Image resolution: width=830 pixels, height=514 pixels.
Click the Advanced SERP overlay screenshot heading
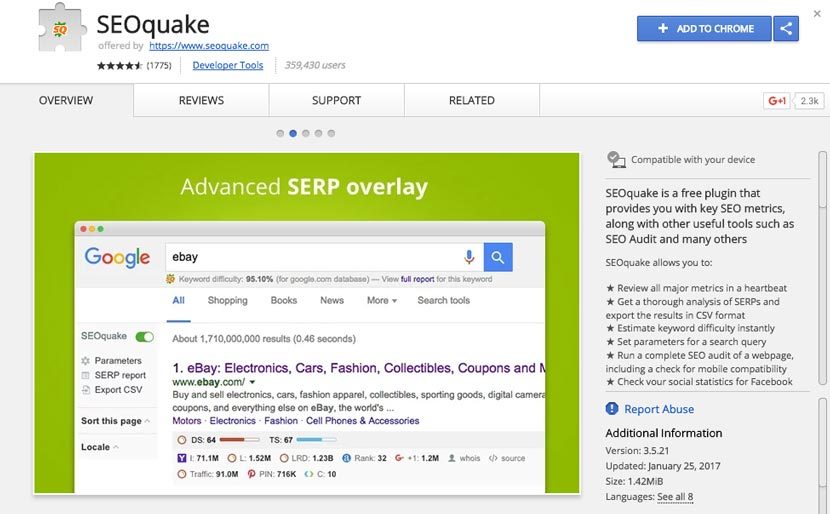[304, 187]
